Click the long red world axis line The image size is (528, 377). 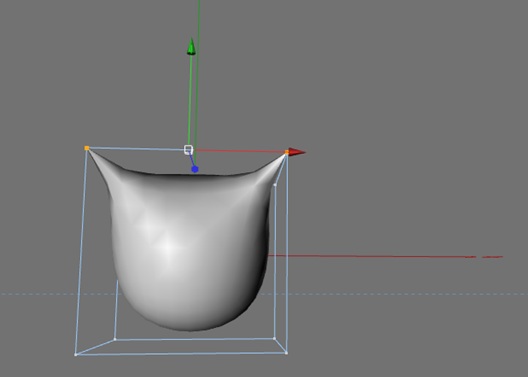(x=384, y=256)
